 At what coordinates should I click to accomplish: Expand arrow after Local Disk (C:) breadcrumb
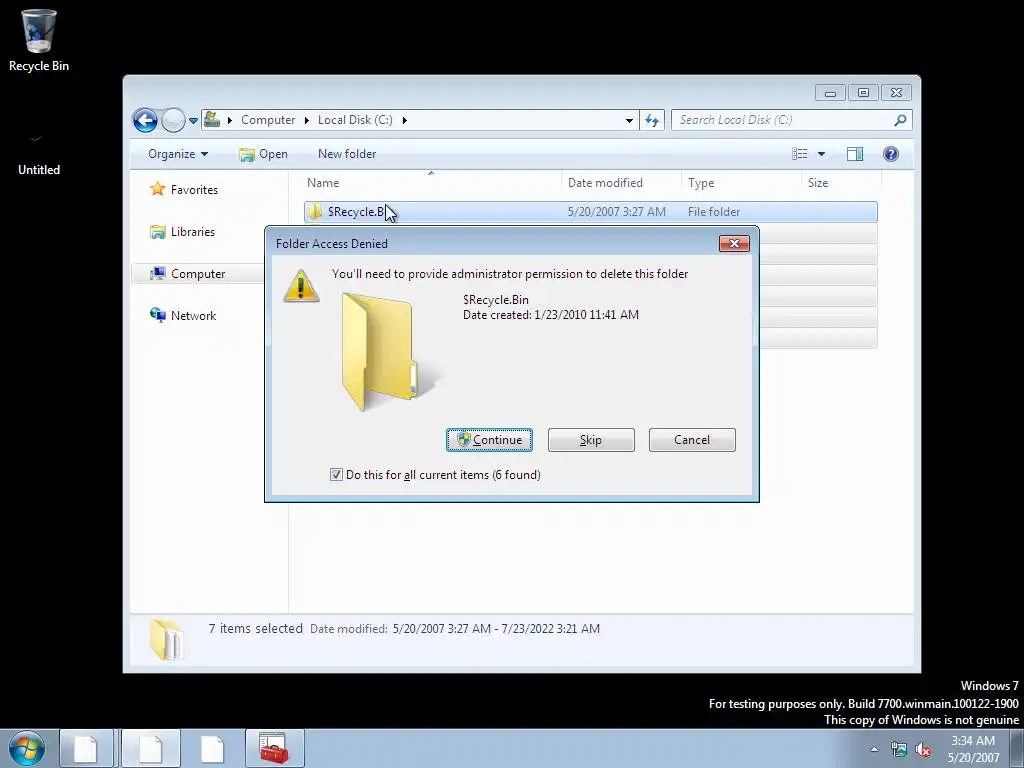[405, 120]
